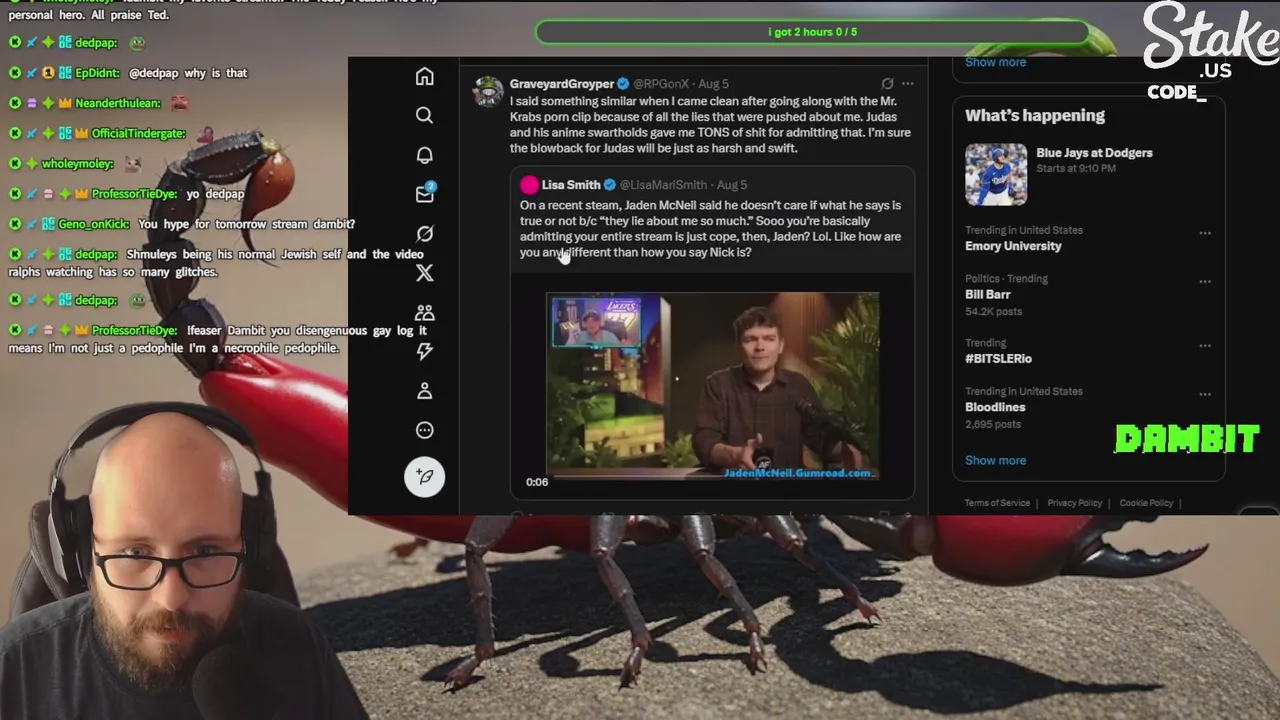The width and height of the screenshot is (1280, 720).
Task: Open the lightning bolt Verified Orgs icon
Action: pyautogui.click(x=425, y=351)
